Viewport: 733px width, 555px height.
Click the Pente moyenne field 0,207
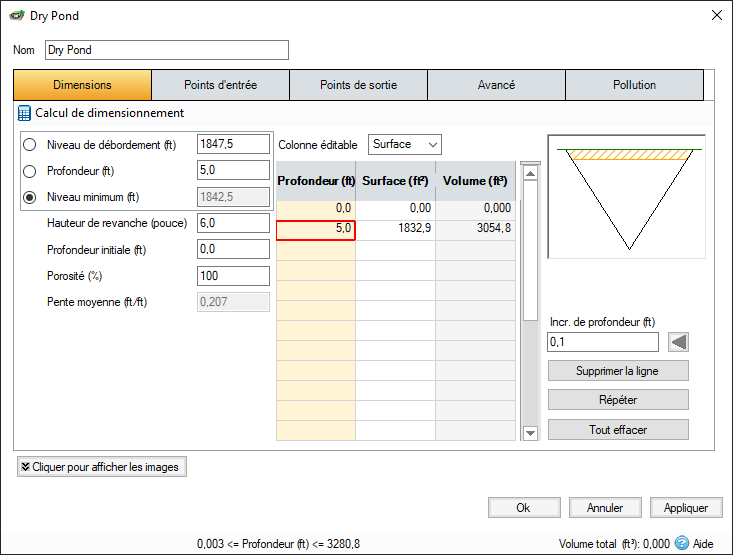pyautogui.click(x=233, y=302)
